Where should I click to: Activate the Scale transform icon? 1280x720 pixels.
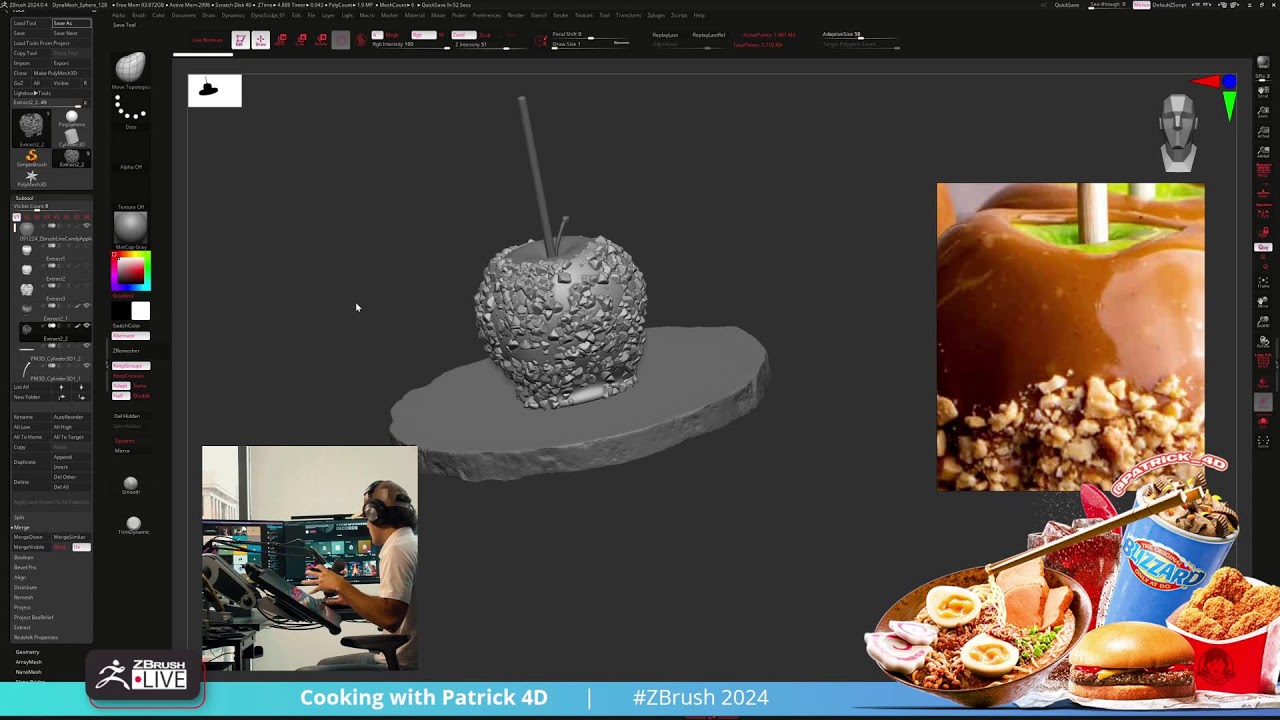point(302,40)
